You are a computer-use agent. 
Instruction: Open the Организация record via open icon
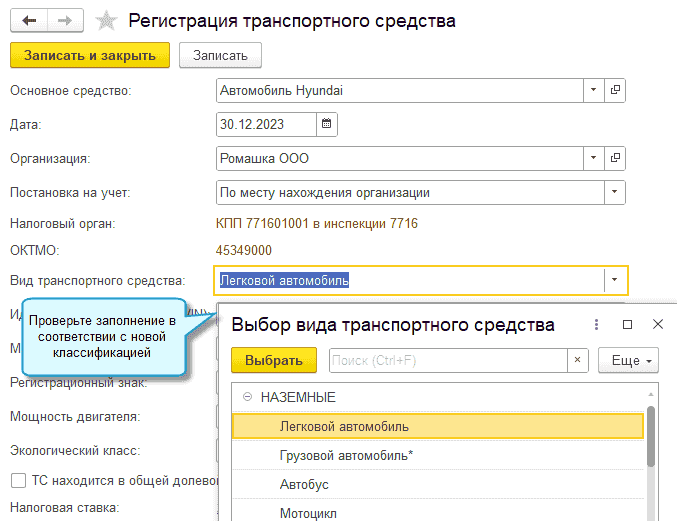click(616, 158)
